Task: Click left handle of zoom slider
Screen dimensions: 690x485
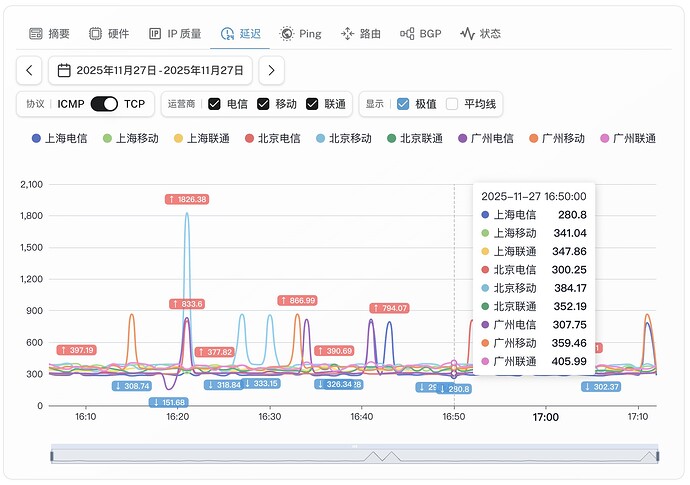Action: click(52, 456)
